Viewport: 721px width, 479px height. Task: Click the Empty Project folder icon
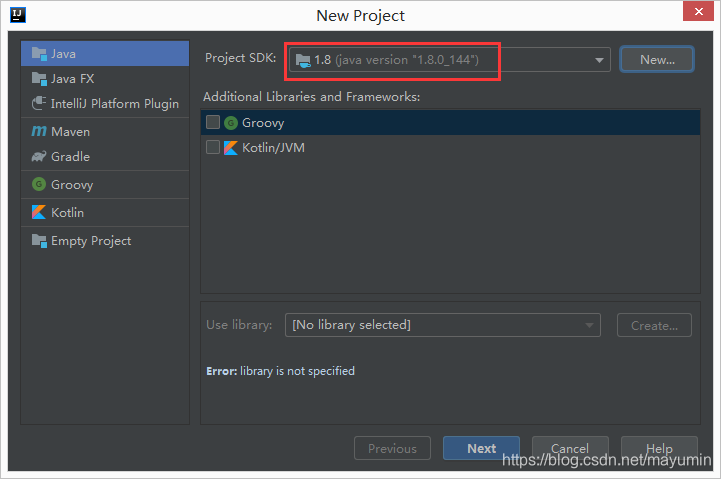(x=39, y=241)
